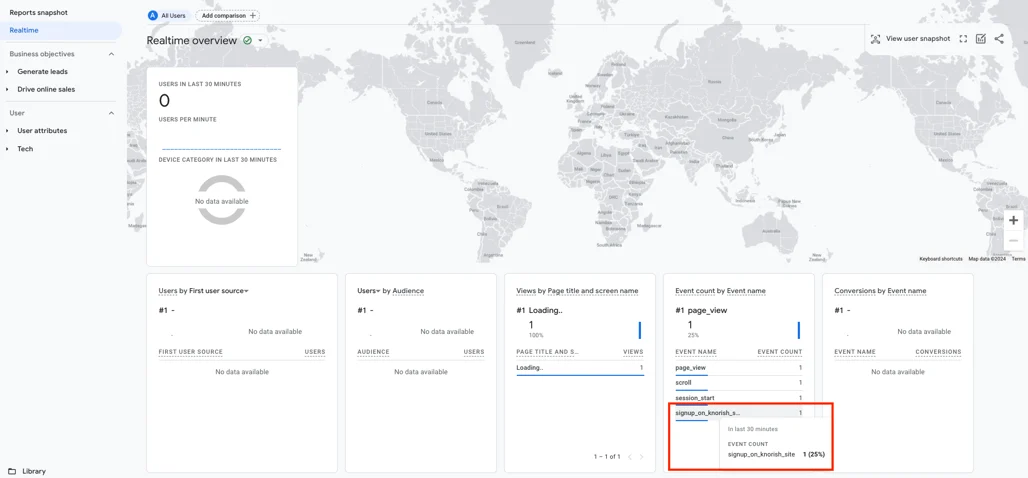
Task: Click the Add comparison button
Action: click(x=228, y=16)
